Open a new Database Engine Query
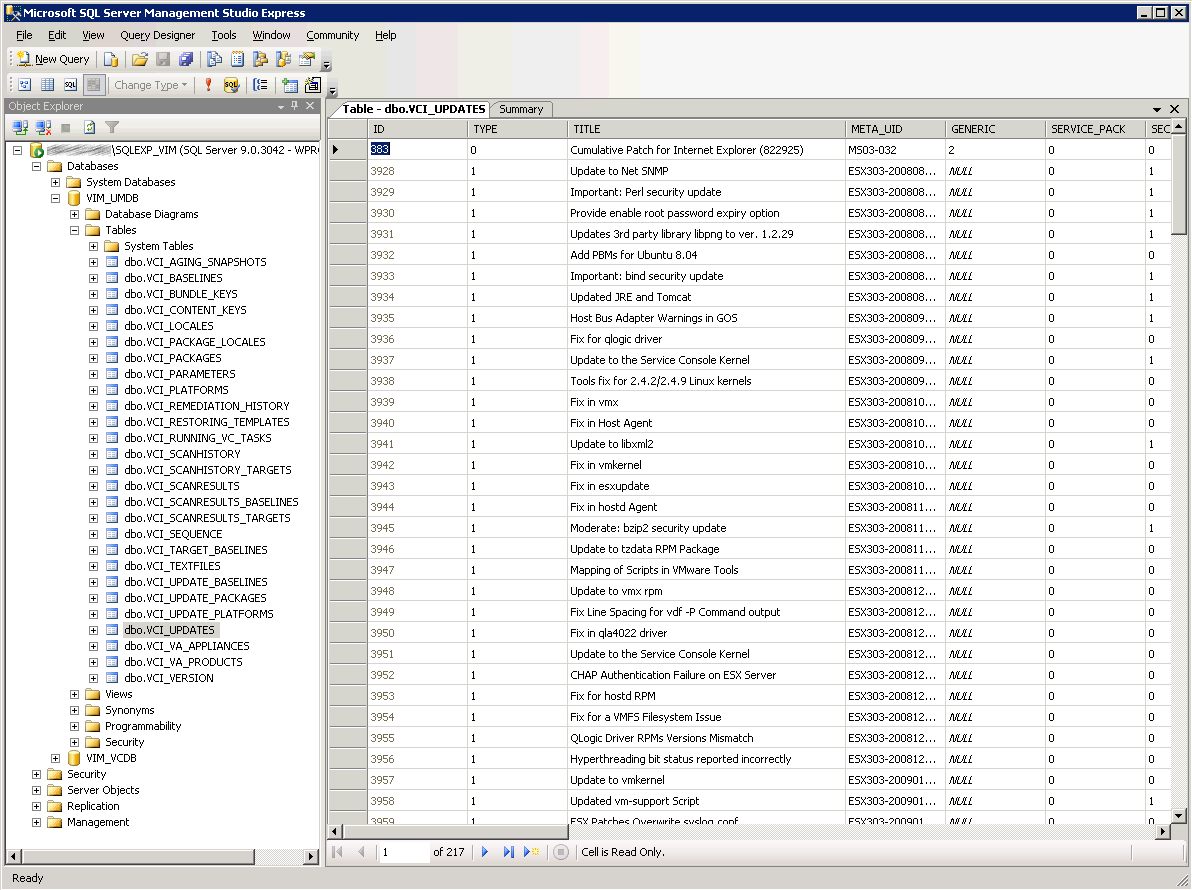Screen dimensions: 1192x890 click(x=111, y=59)
